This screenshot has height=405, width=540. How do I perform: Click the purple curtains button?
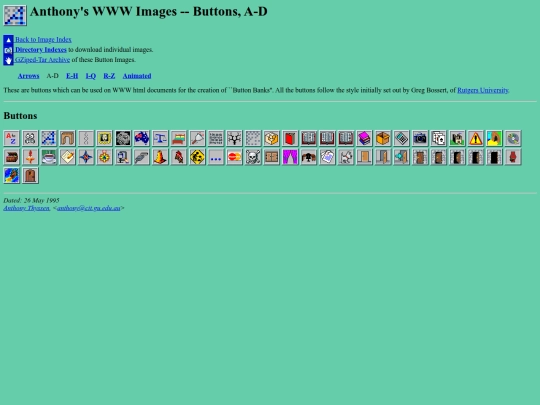(x=291, y=157)
